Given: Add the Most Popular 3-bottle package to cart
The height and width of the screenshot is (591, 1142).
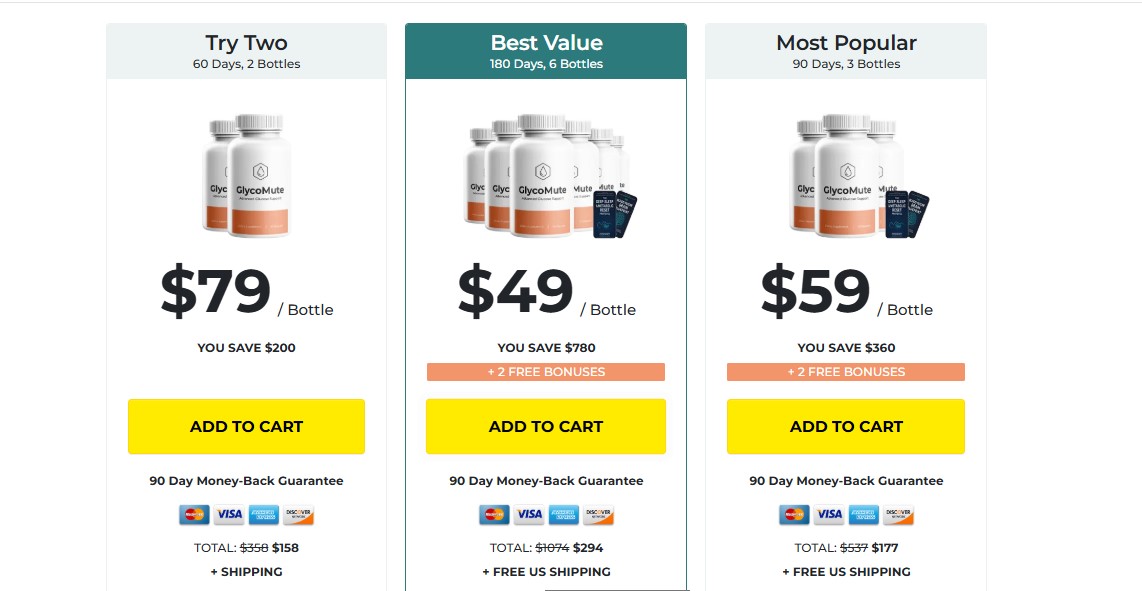Looking at the screenshot, I should click(x=846, y=426).
